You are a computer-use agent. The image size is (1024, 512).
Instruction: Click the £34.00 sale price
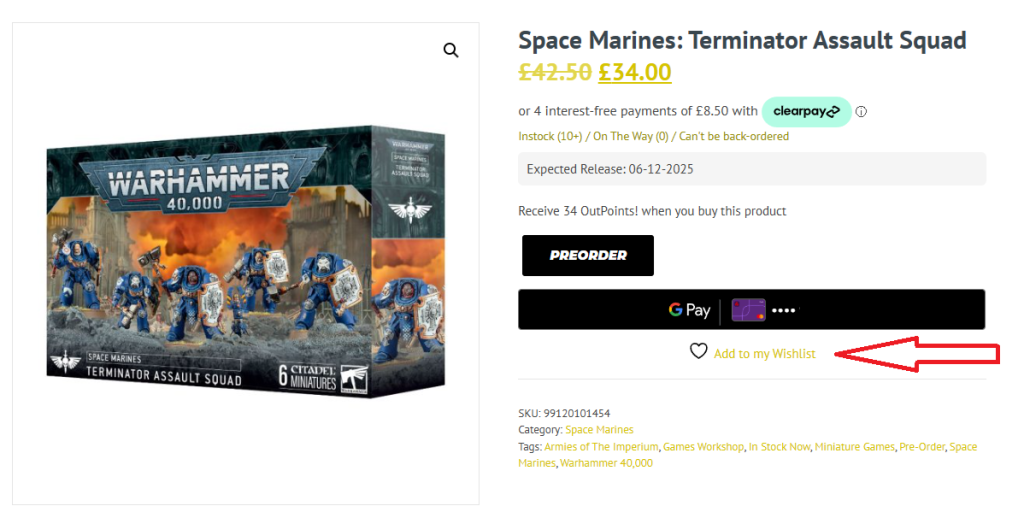click(635, 72)
